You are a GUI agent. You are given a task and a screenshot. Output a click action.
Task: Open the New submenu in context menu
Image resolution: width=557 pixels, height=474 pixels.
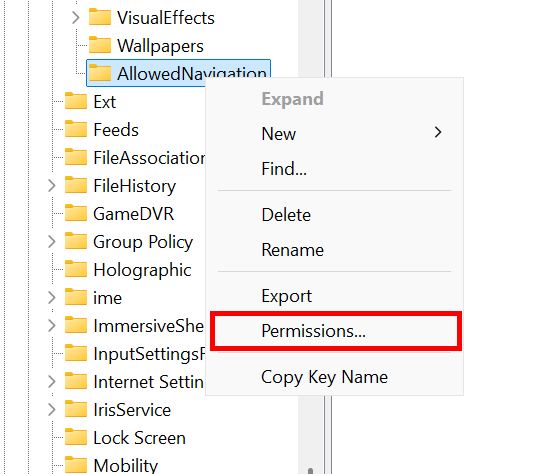click(334, 134)
